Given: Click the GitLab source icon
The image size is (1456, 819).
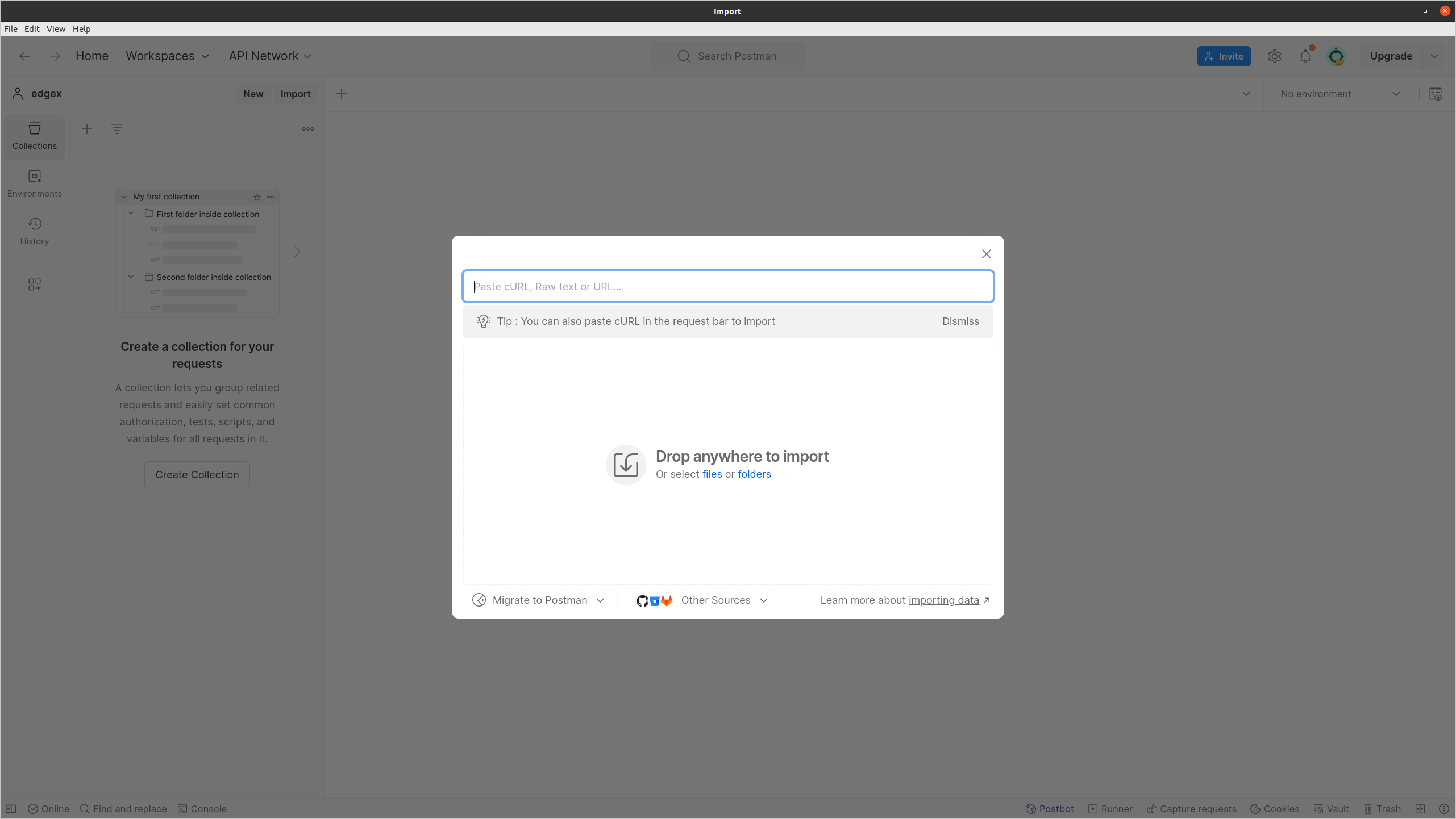Looking at the screenshot, I should tap(667, 600).
